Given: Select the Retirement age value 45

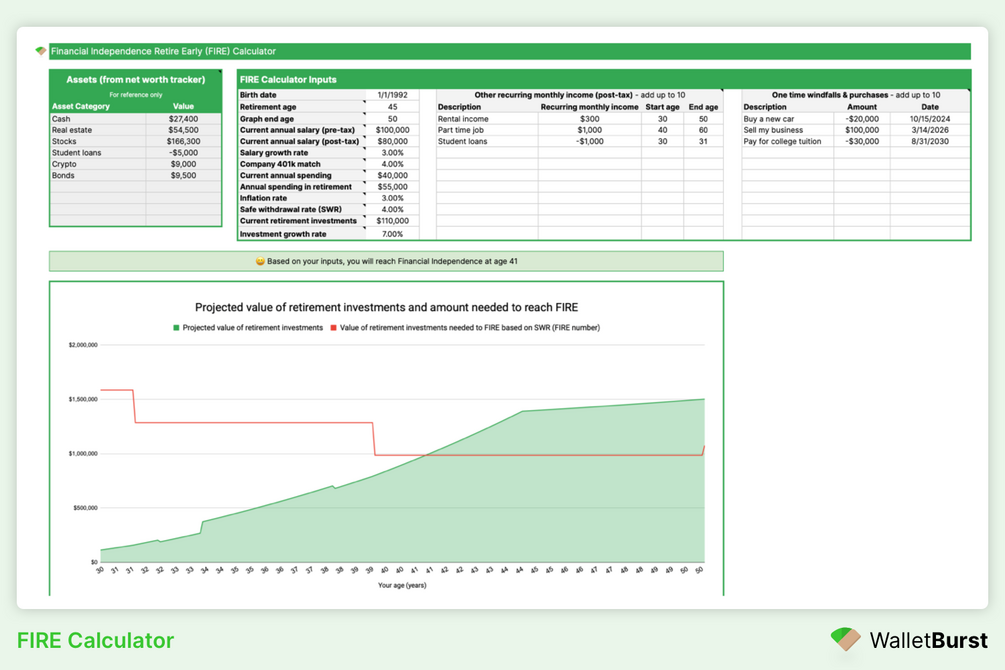Looking at the screenshot, I should pos(392,107).
